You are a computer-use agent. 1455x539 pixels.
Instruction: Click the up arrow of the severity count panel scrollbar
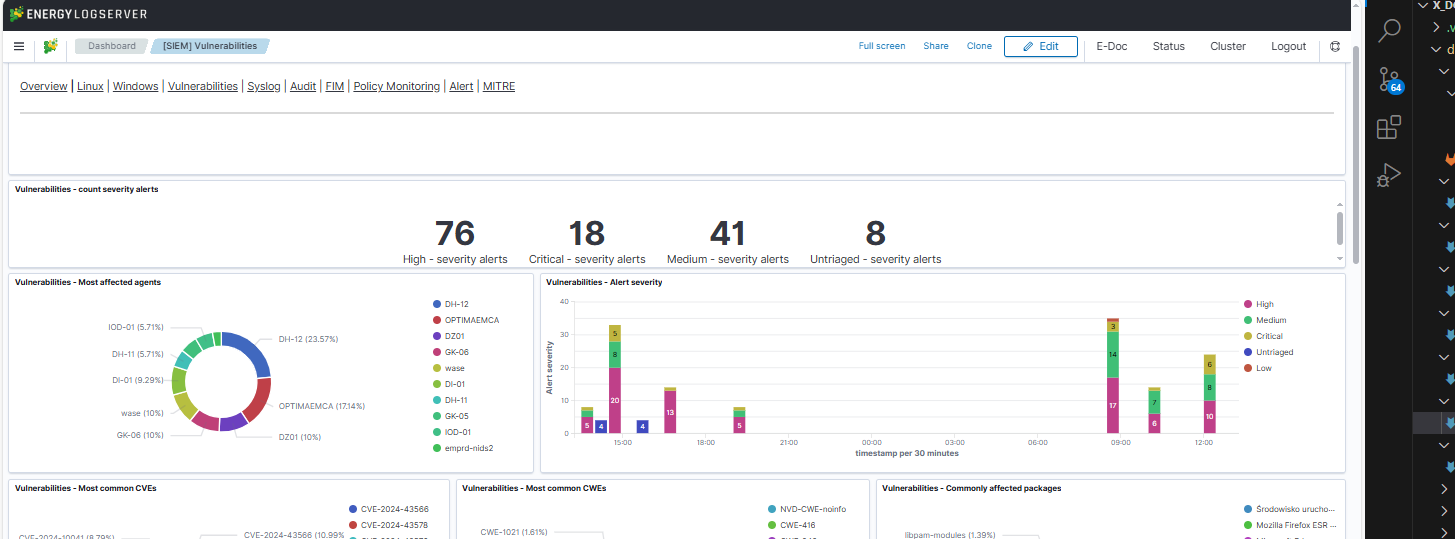1340,204
